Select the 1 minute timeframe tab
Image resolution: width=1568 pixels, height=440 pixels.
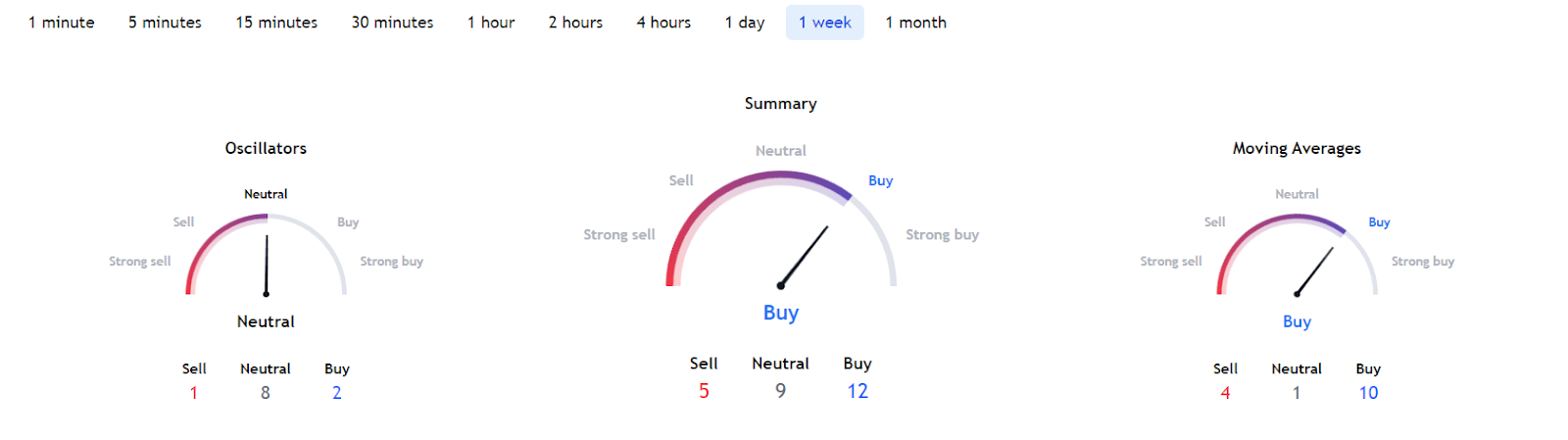(x=62, y=23)
